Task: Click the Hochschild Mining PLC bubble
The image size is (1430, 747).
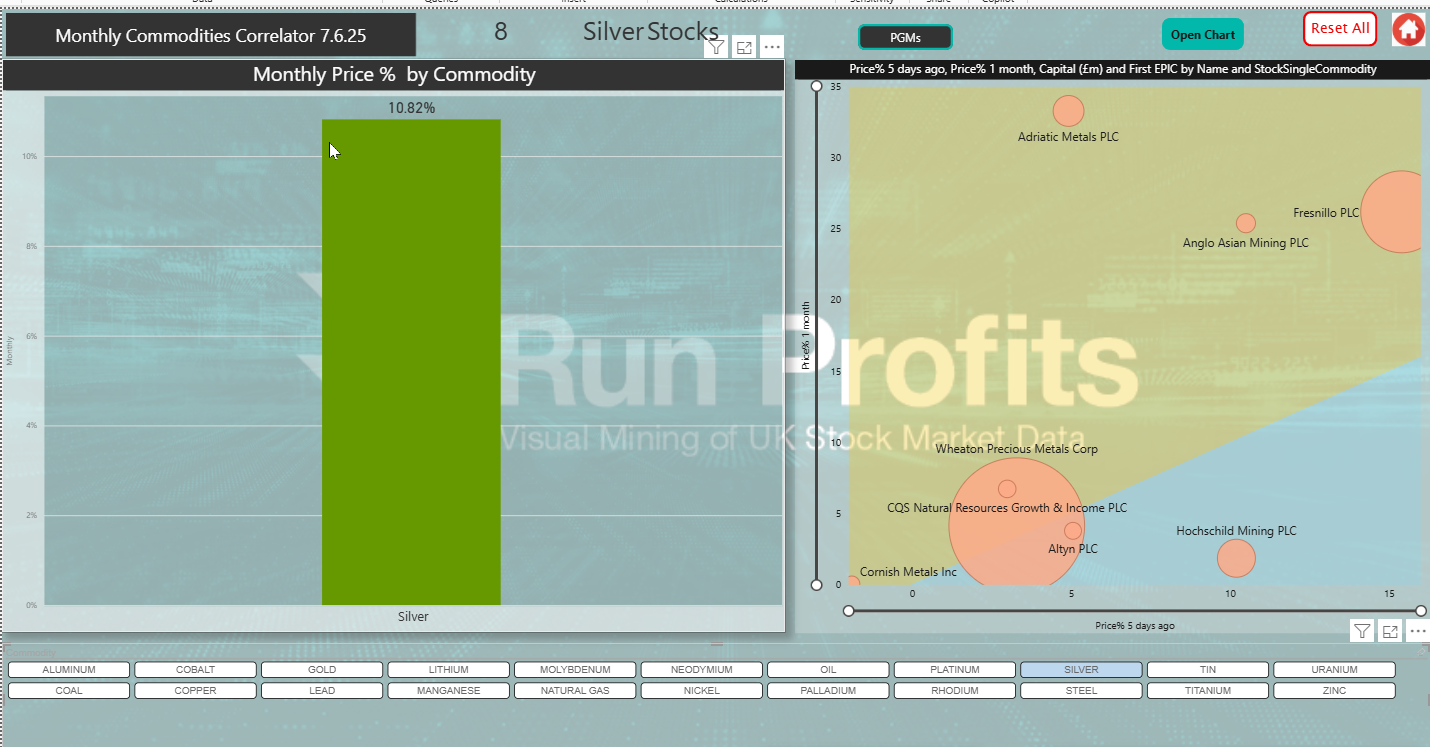Action: [x=1236, y=558]
